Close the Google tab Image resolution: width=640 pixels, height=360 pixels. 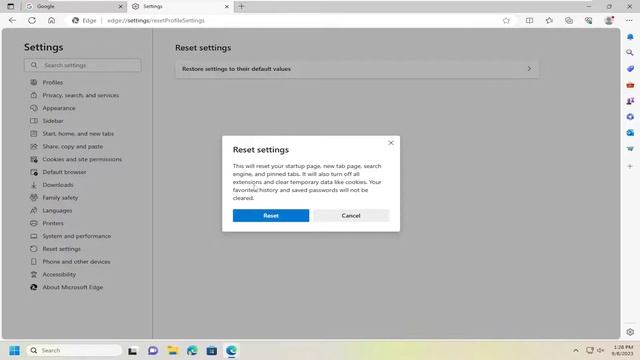coord(120,7)
